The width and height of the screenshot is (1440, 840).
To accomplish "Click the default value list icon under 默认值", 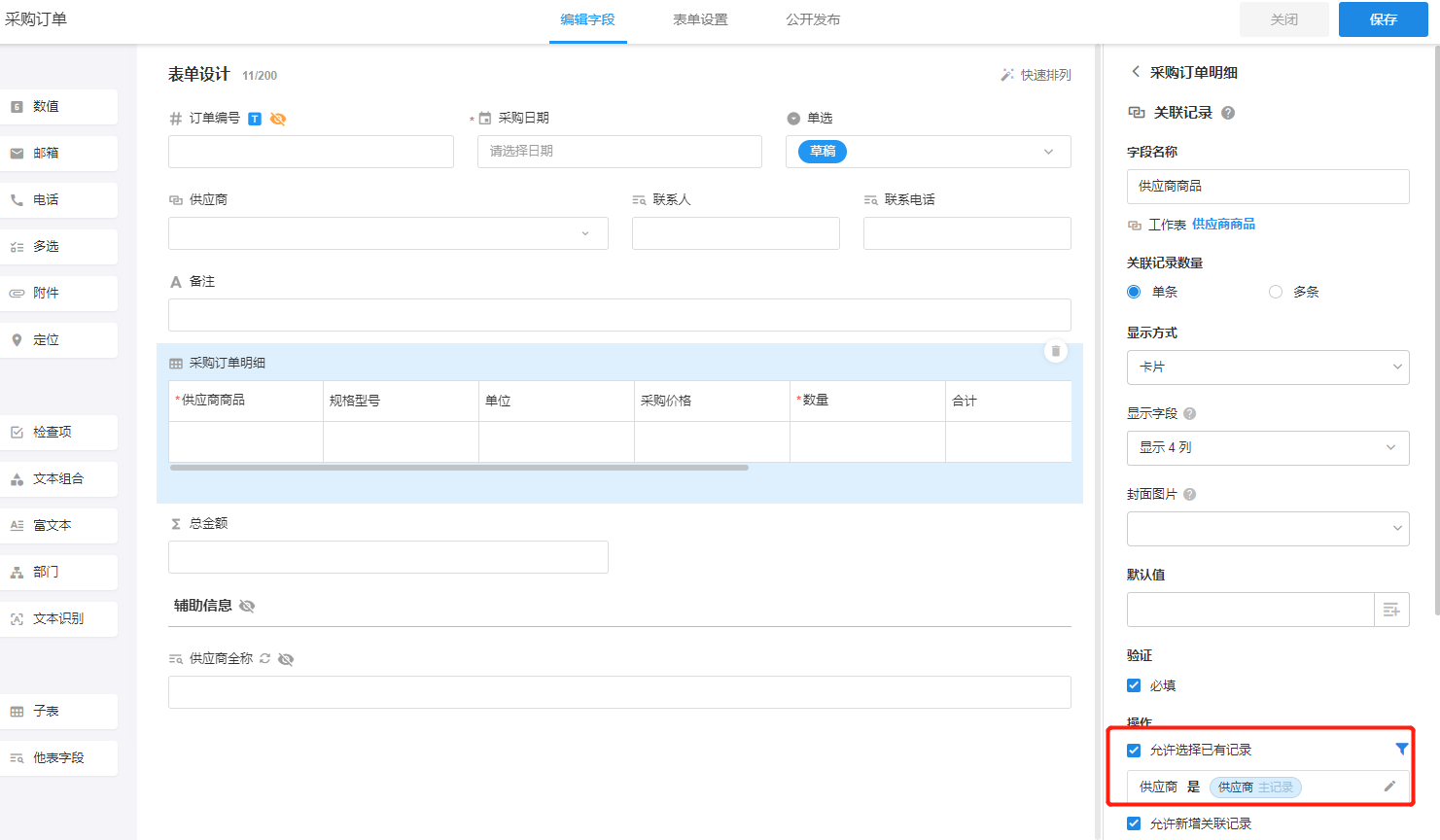I will click(x=1391, y=610).
